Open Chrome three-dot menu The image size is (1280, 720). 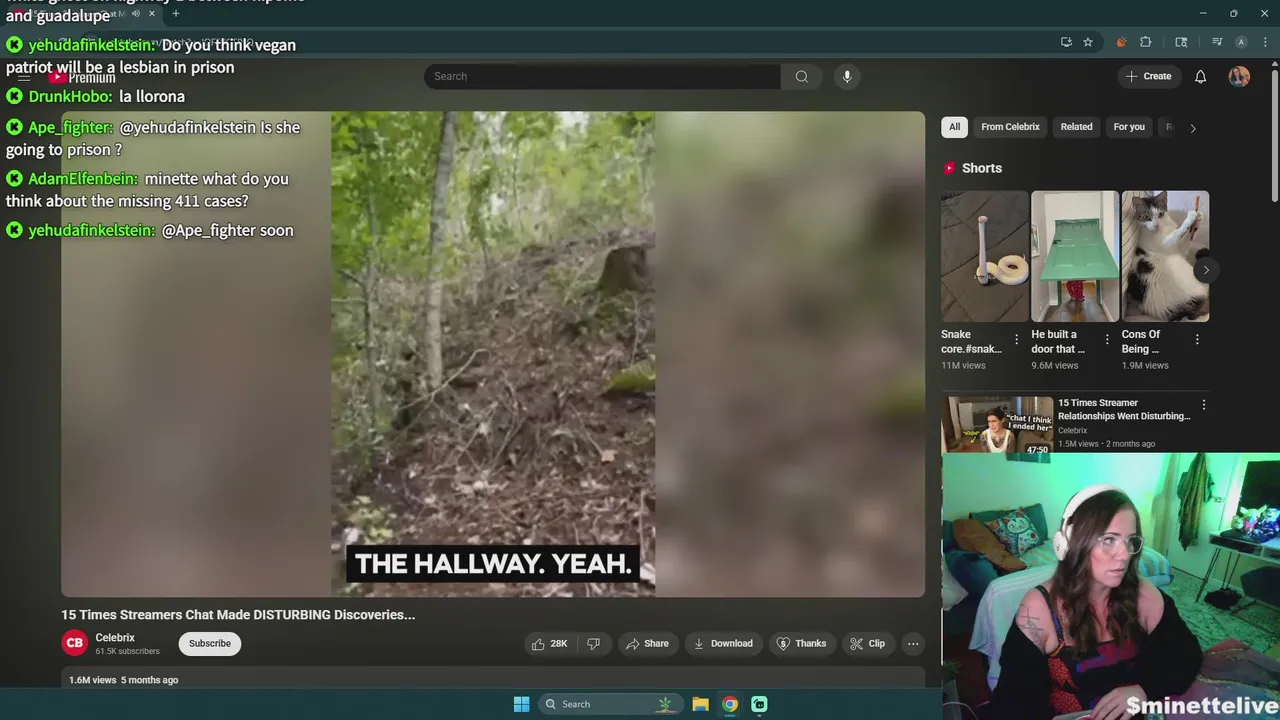1264,42
